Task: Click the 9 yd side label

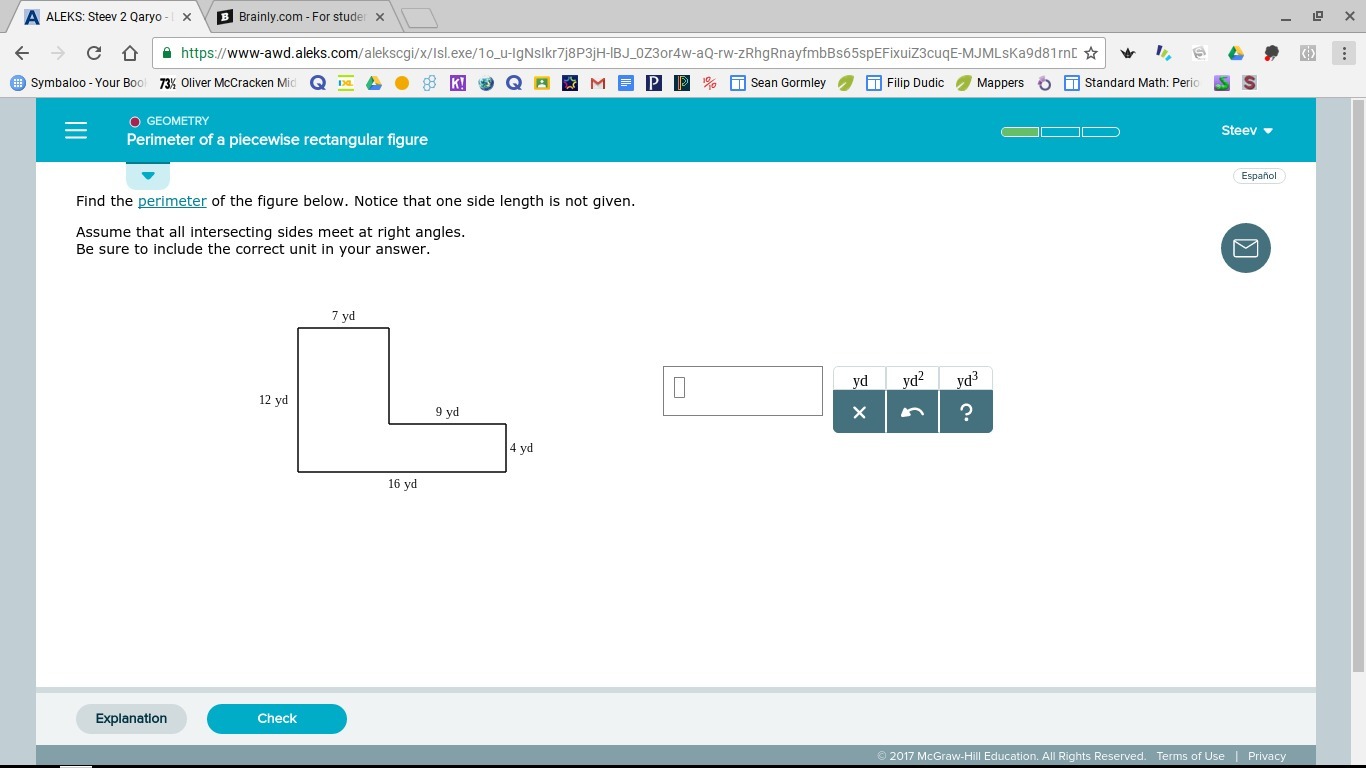Action: (447, 412)
